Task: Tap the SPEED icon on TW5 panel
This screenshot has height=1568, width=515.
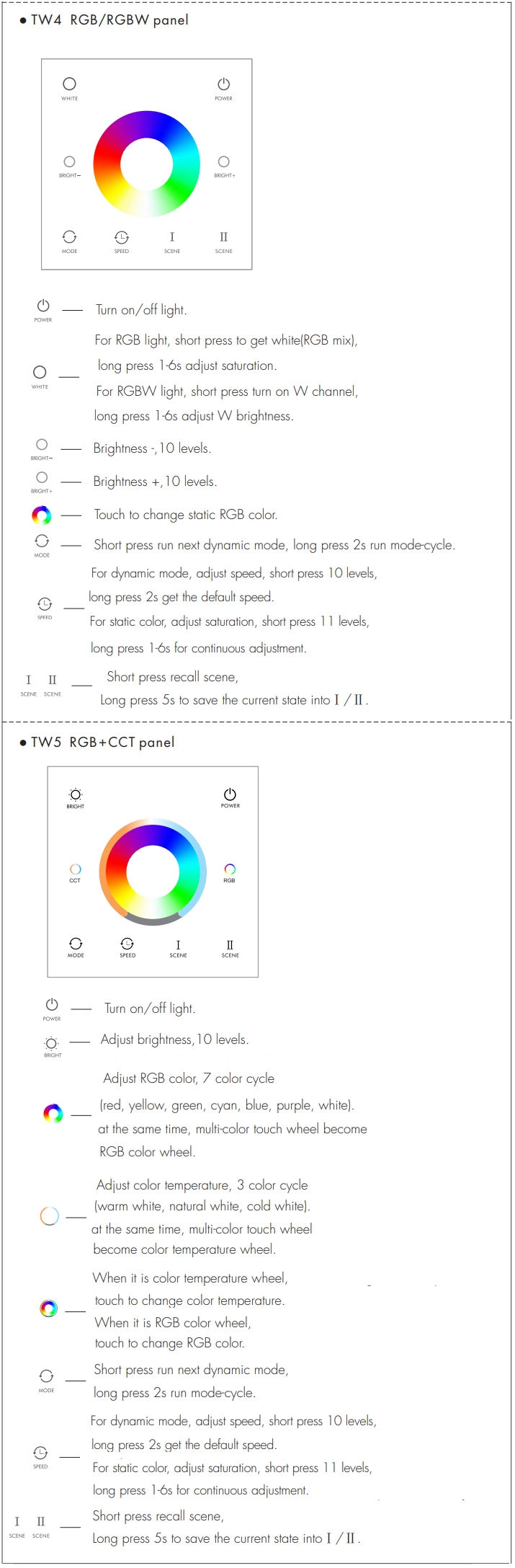Action: pos(127,944)
